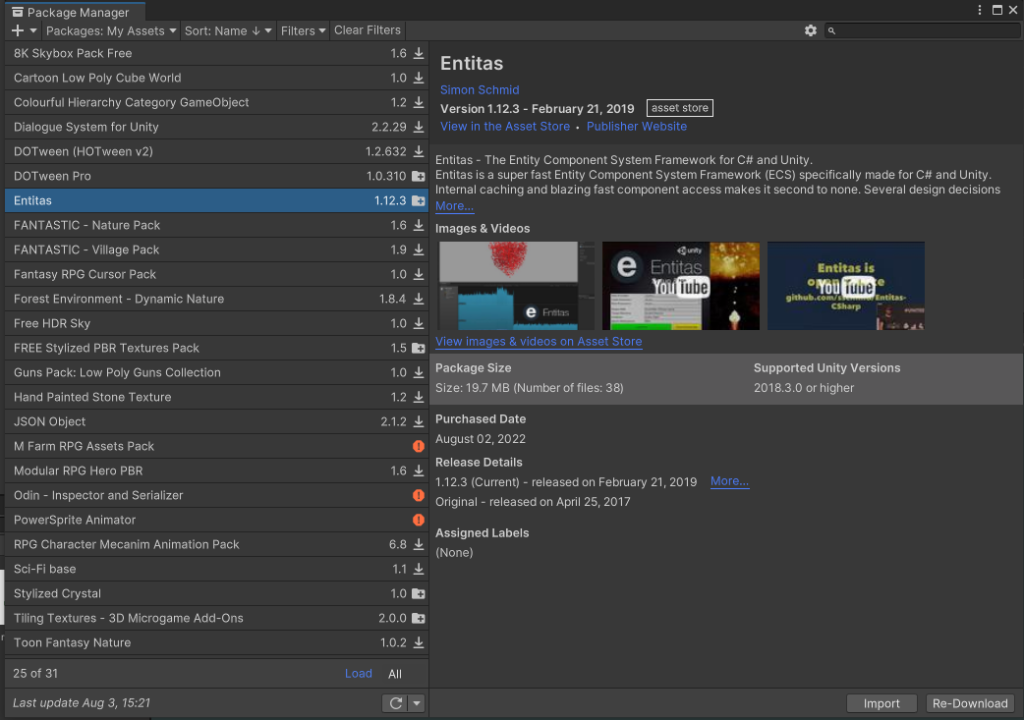Image resolution: width=1024 pixels, height=720 pixels.
Task: Open first Entitas profiler screenshot thumbnail
Action: click(x=517, y=286)
